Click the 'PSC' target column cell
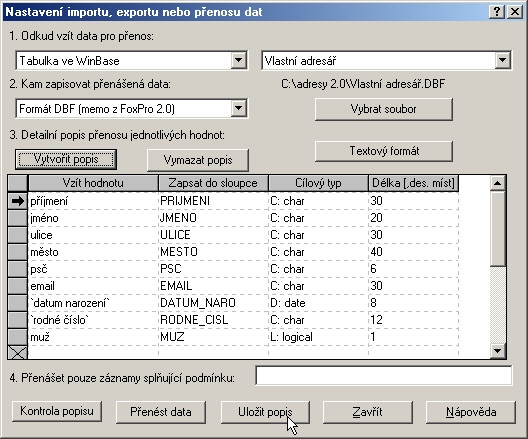Viewport: 528px width, 439px height. tap(213, 269)
